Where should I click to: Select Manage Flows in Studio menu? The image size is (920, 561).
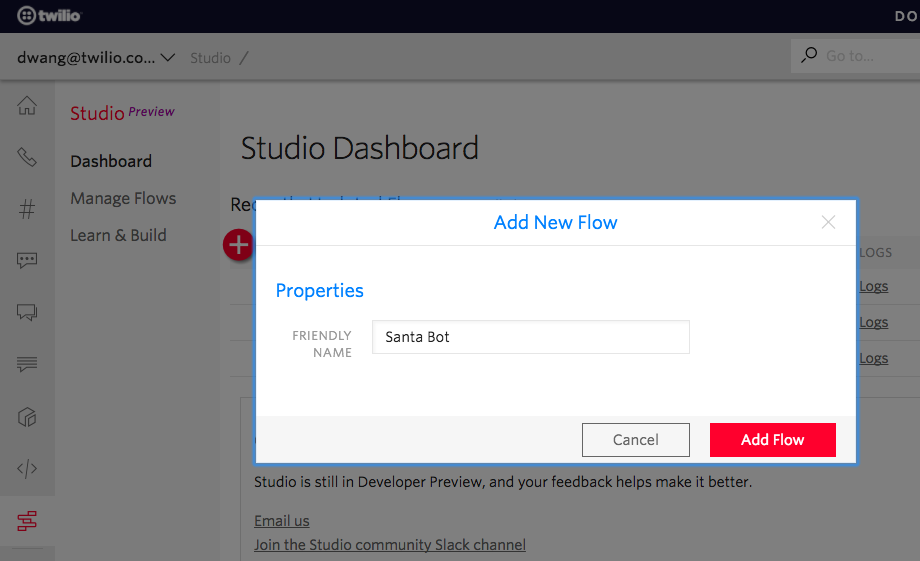coord(123,198)
